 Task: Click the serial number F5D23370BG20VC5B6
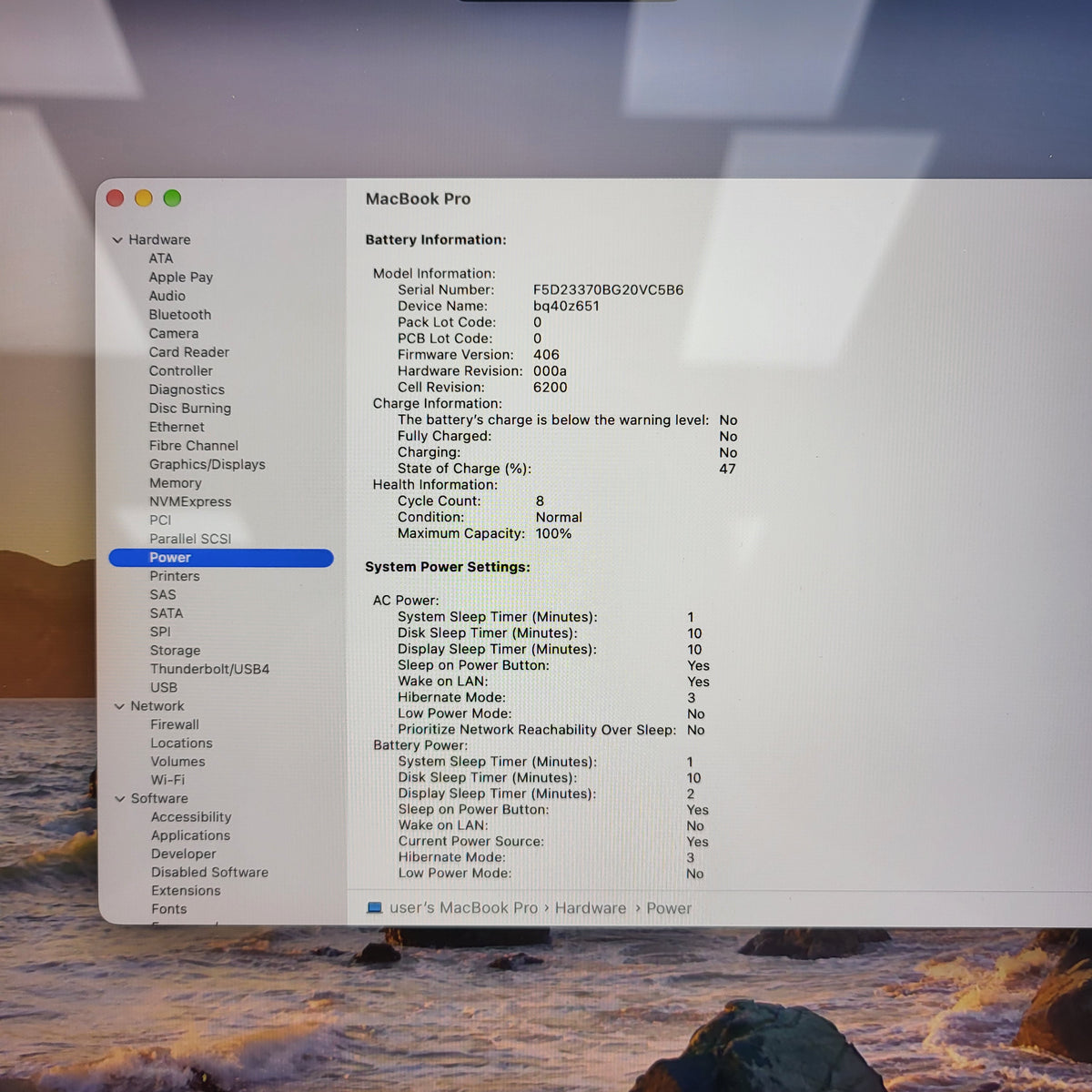tap(608, 290)
